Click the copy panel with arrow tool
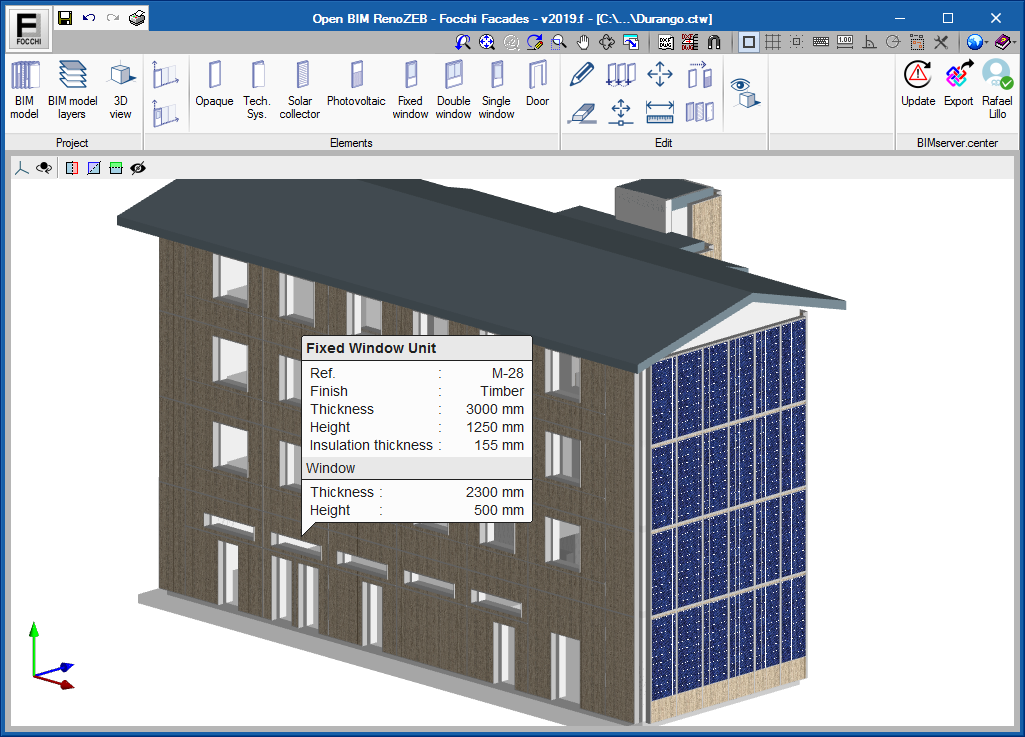The height and width of the screenshot is (737, 1025). pyautogui.click(x=699, y=75)
